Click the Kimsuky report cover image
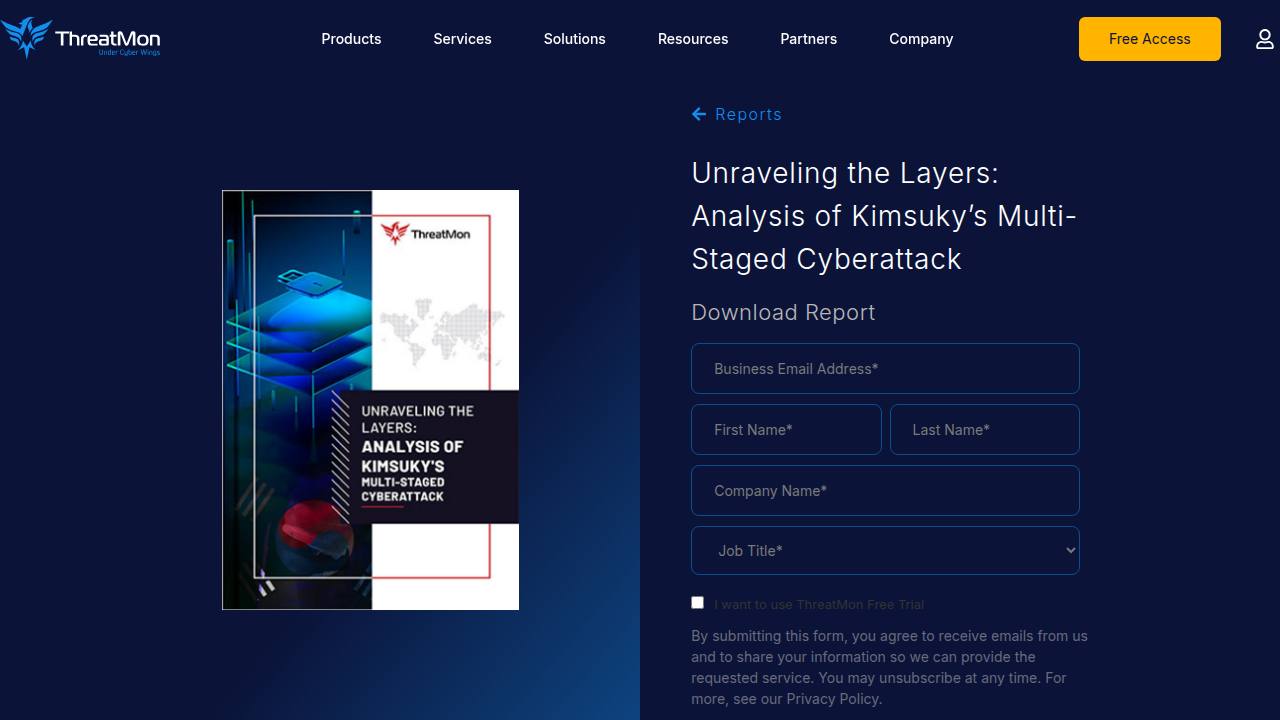 coord(370,400)
